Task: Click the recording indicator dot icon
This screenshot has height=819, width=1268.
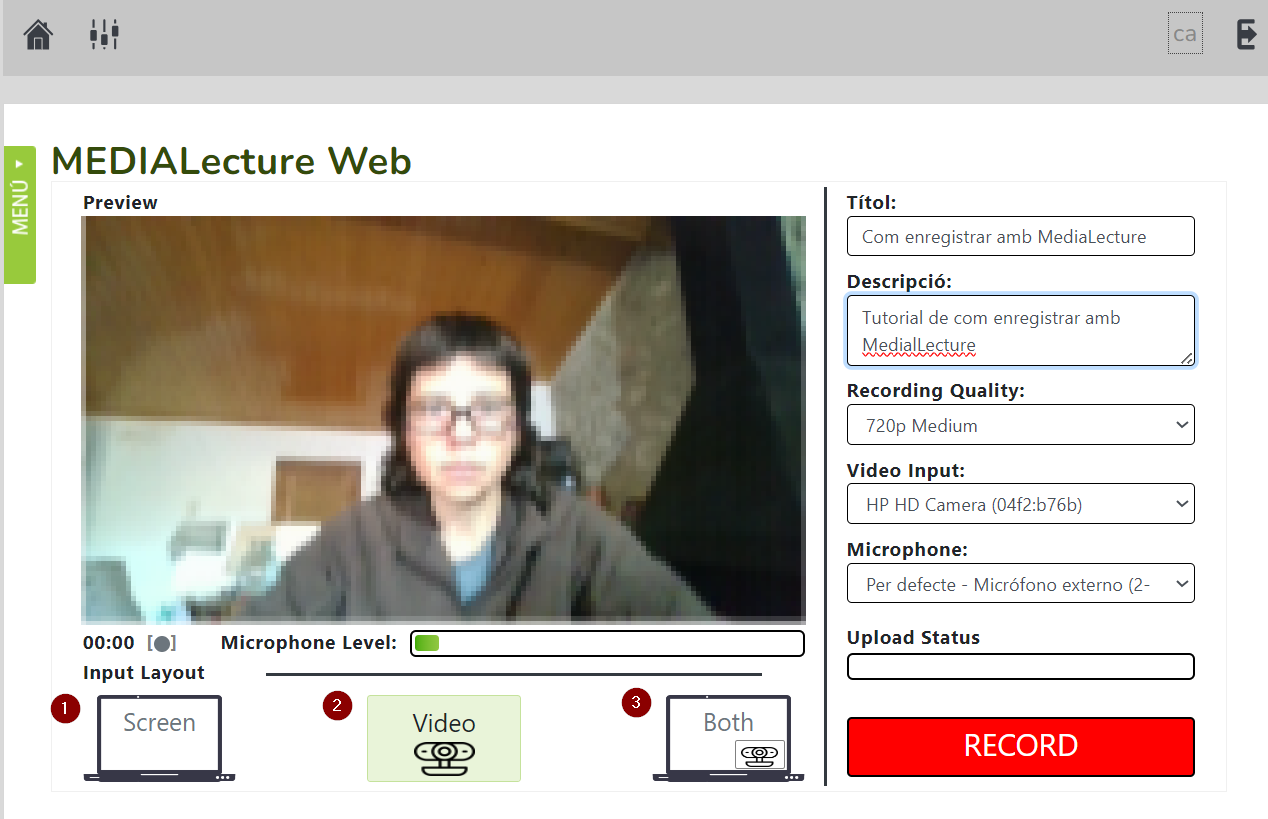Action: [162, 643]
